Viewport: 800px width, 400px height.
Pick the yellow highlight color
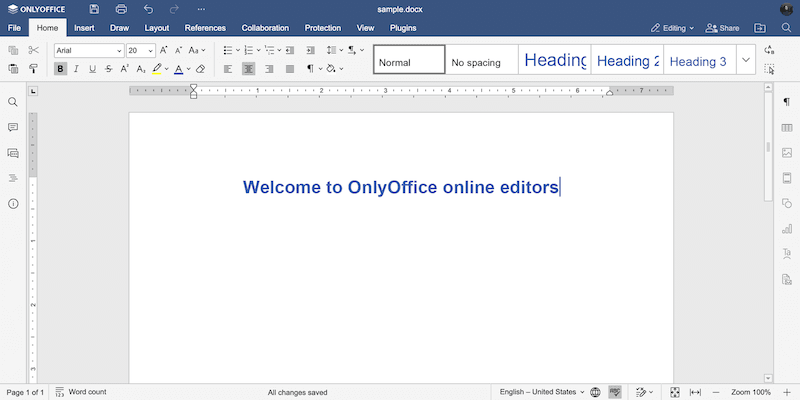157,68
